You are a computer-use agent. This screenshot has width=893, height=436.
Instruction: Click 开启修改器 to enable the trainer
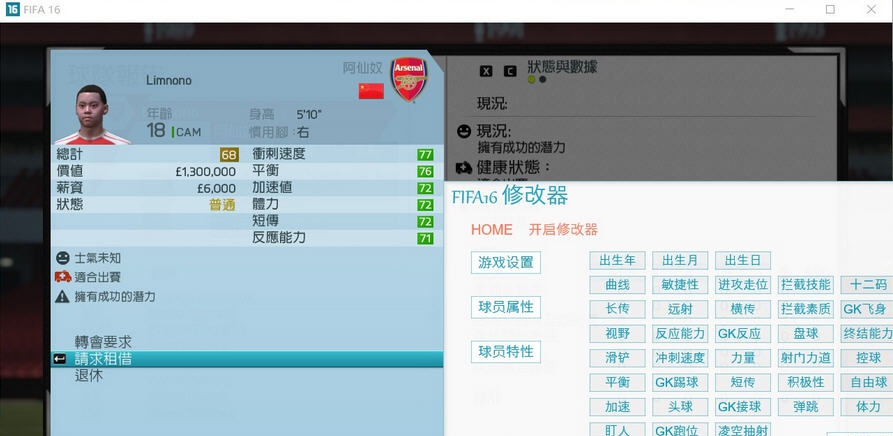pos(563,230)
